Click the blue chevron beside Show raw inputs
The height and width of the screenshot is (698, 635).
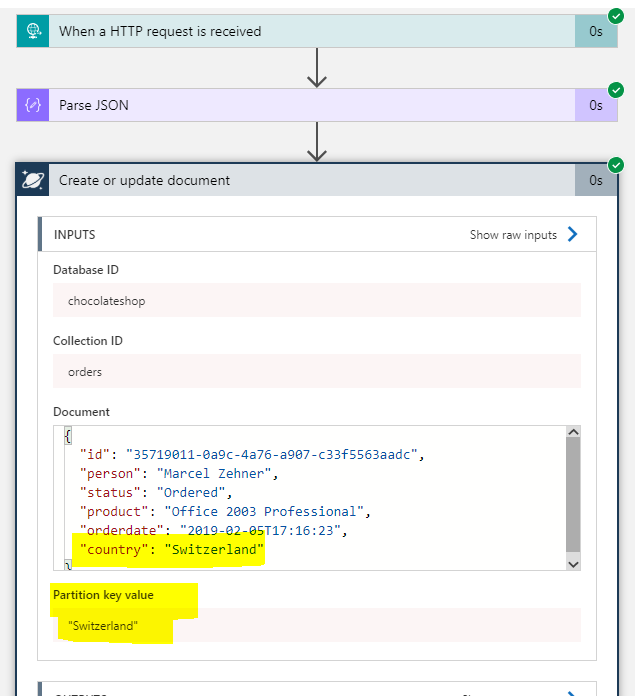[x=573, y=235]
